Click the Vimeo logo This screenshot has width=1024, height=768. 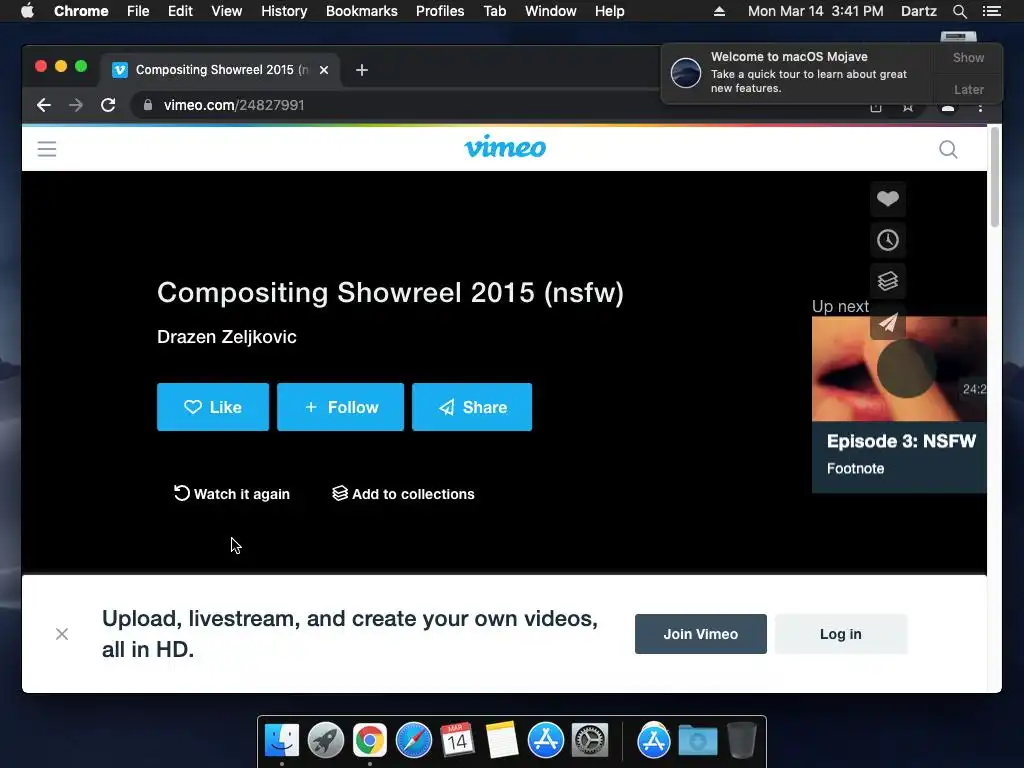point(505,147)
